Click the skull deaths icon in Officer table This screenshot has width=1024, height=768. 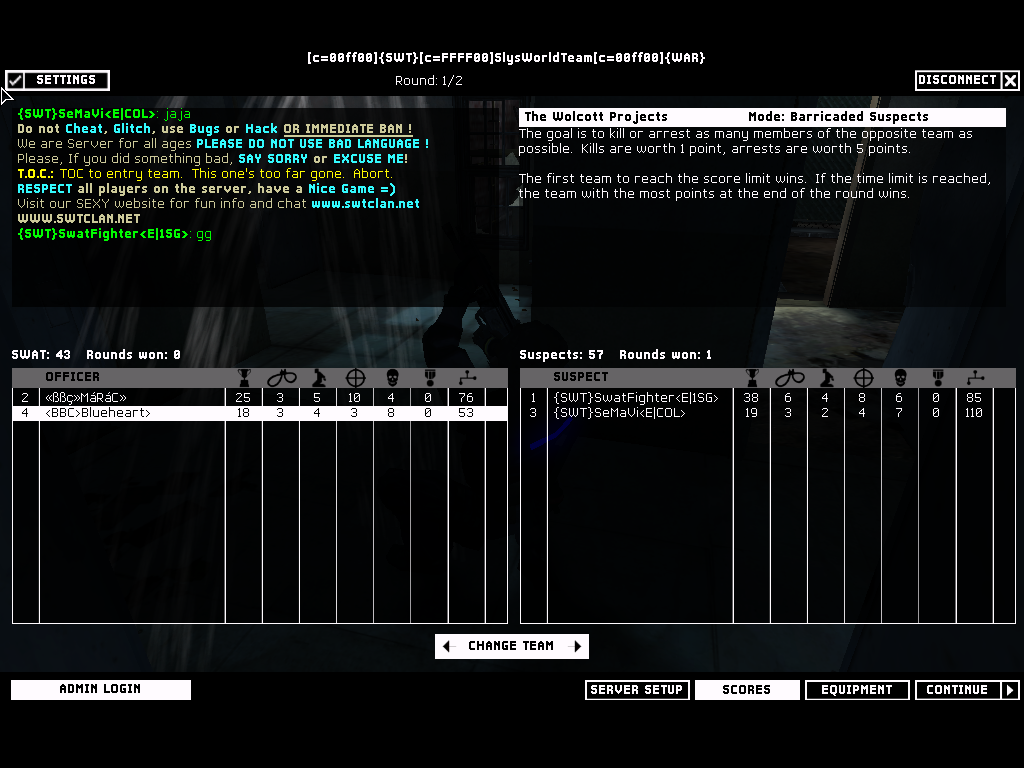click(392, 377)
